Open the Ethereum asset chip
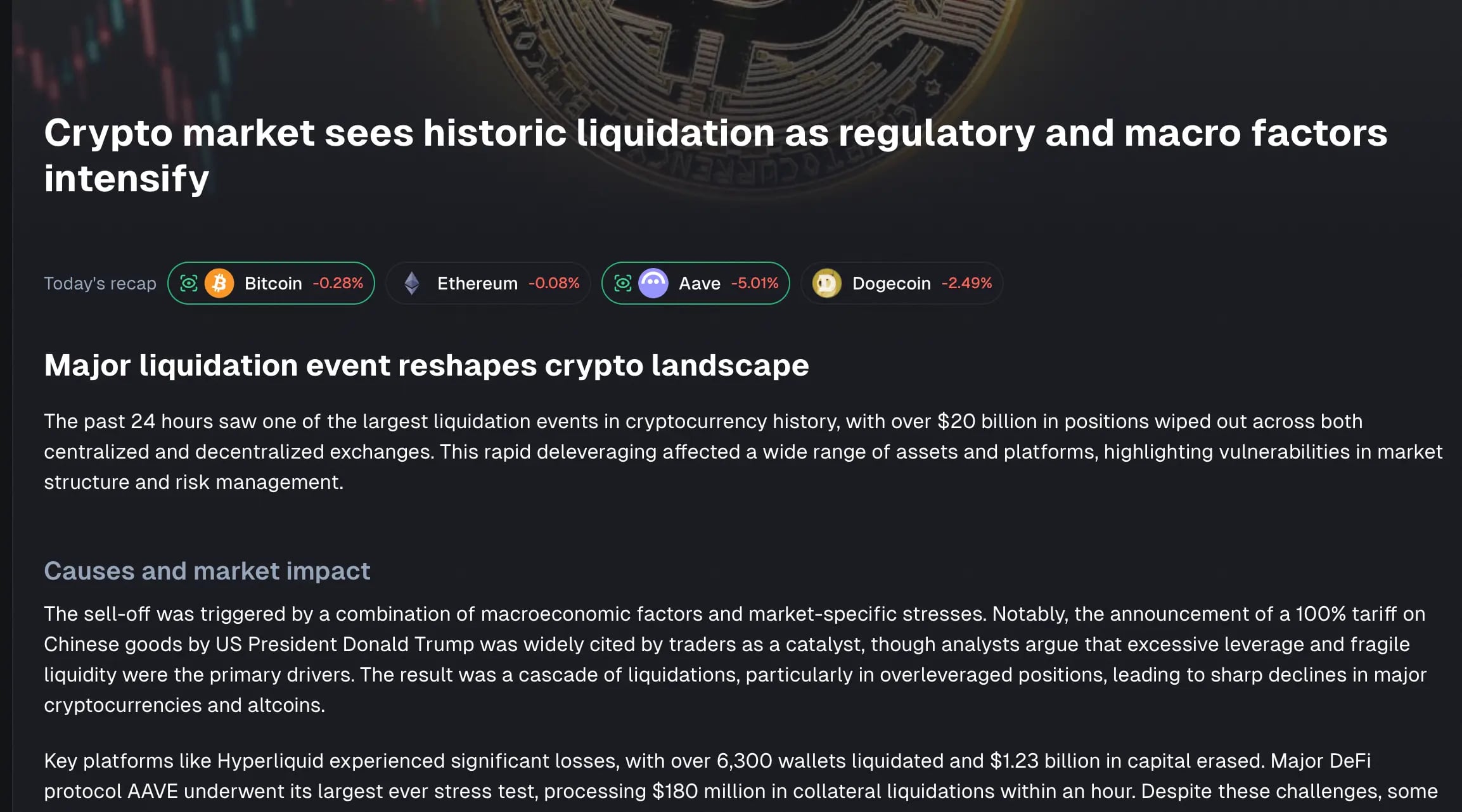The width and height of the screenshot is (1462, 812). tap(488, 283)
